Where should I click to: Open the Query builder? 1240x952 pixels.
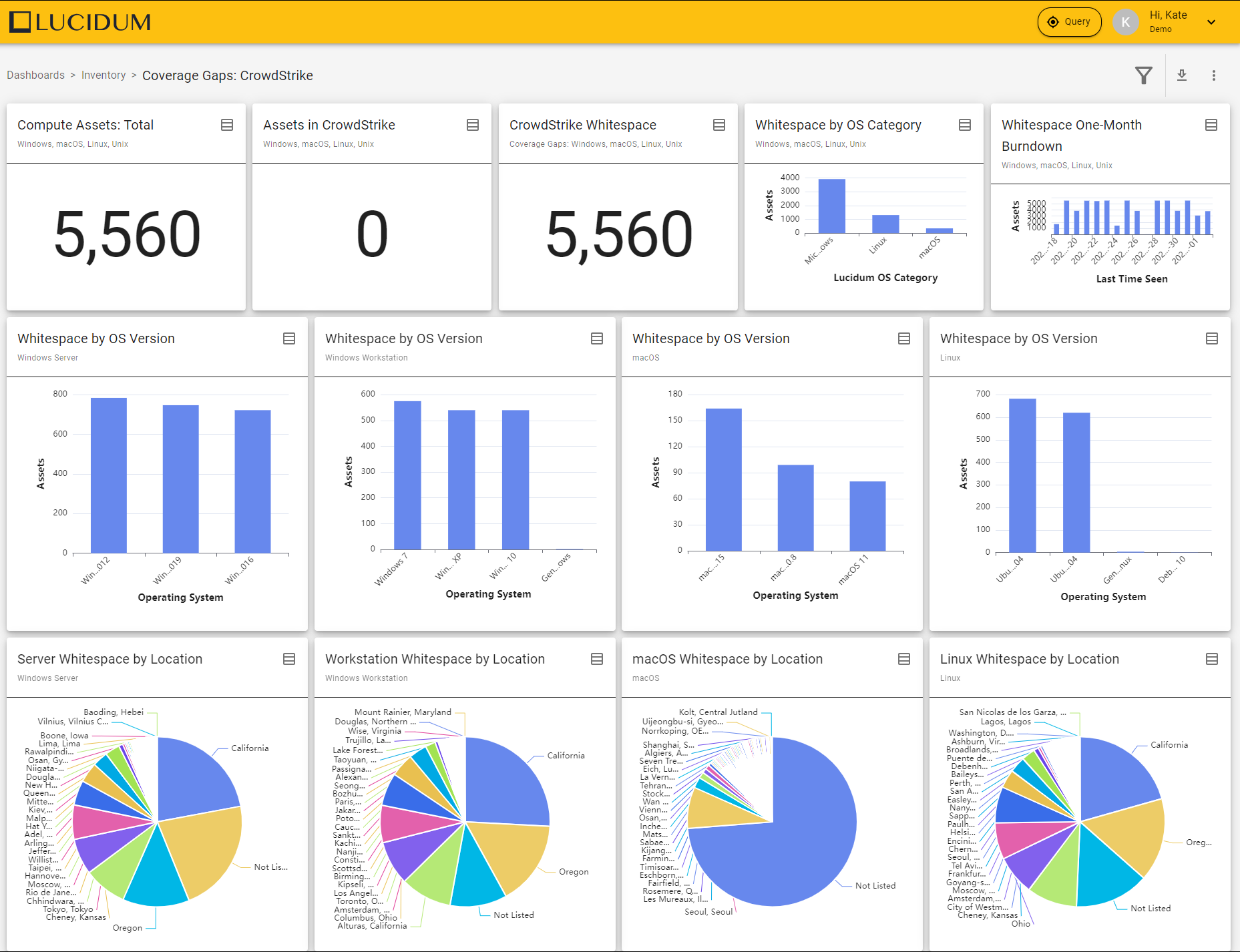pyautogui.click(x=1069, y=22)
